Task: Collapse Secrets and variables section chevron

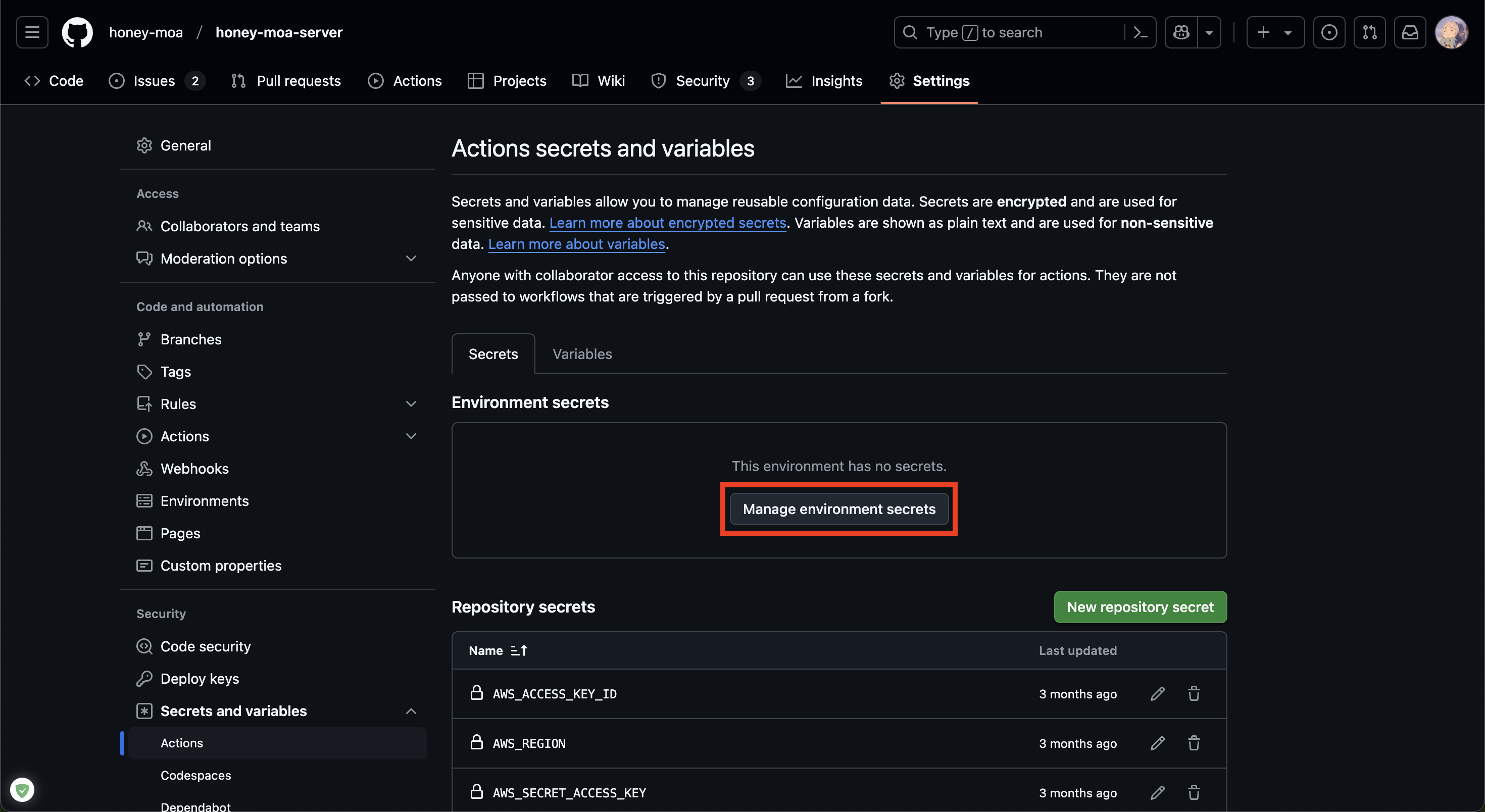Action: (x=411, y=710)
